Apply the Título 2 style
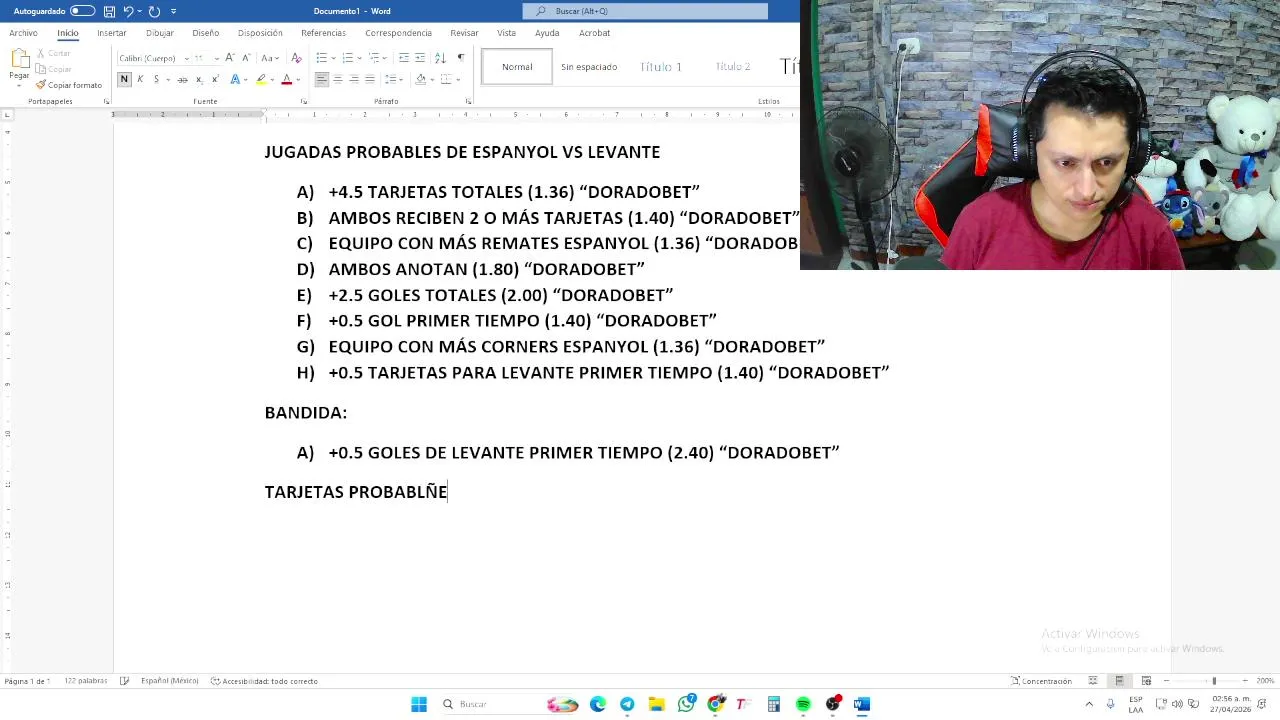The width and height of the screenshot is (1280, 720). point(733,67)
